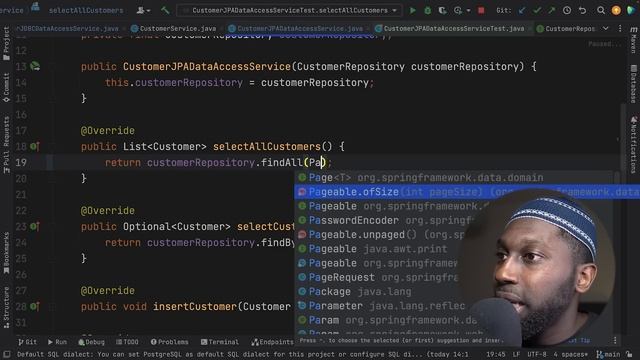Open run configuration dropdown CustomerJPADataAccessServiceTest.selectAllCustomers
The width and height of the screenshot is (640, 360).
(x=289, y=10)
